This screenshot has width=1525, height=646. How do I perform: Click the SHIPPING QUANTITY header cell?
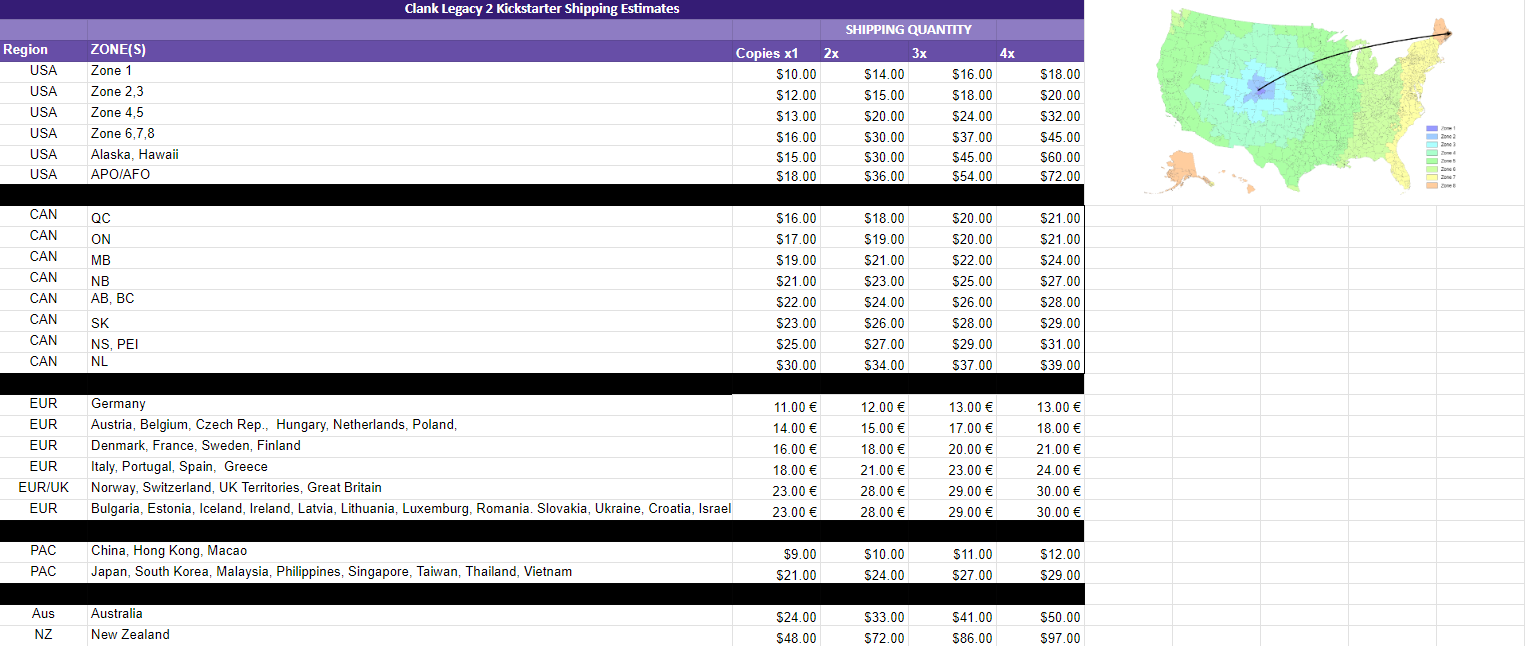[908, 30]
